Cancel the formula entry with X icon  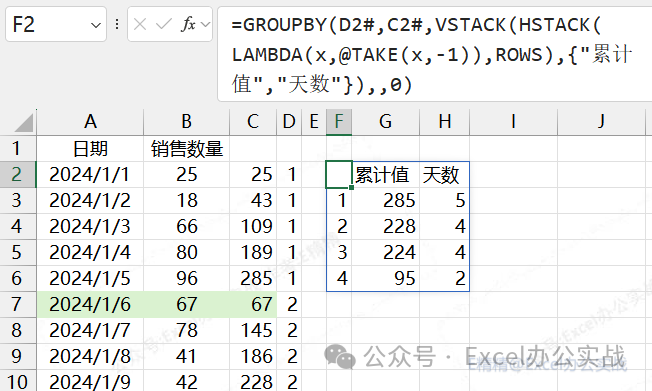(140, 25)
